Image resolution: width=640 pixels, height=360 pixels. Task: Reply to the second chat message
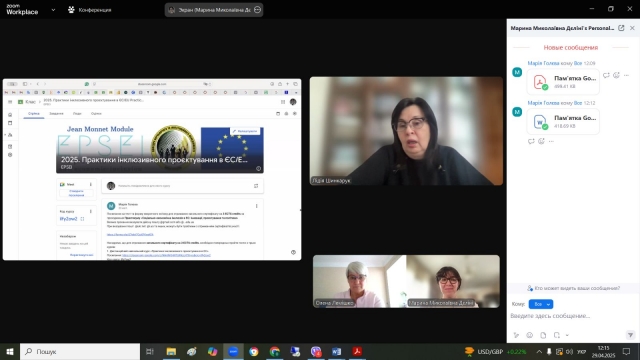click(x=531, y=141)
